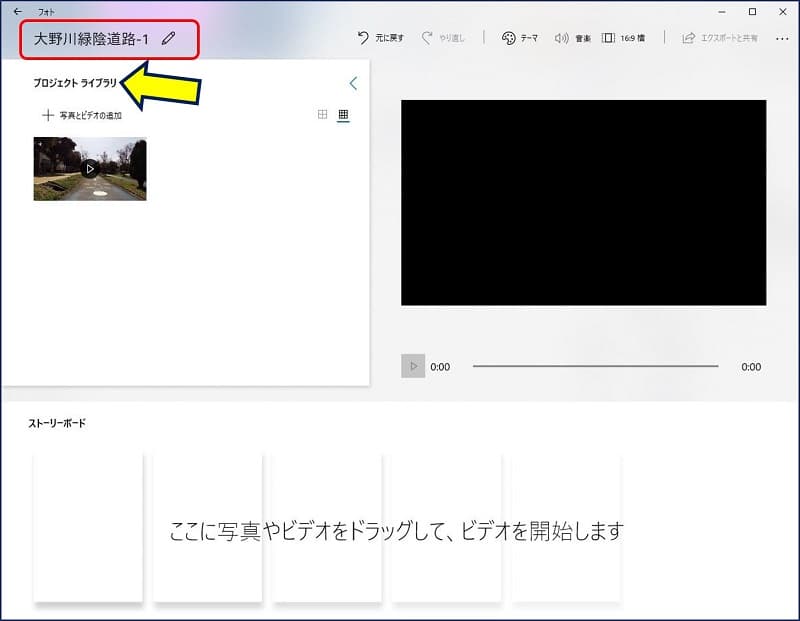Click the first empty storyboard slot

click(88, 527)
